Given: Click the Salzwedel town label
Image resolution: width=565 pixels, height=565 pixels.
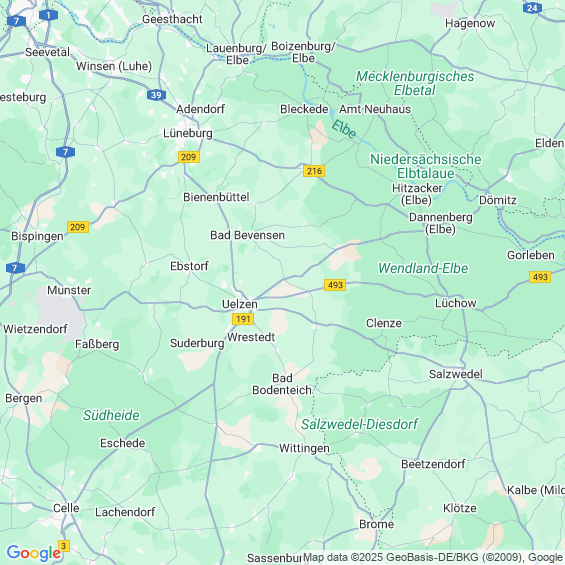Looking at the screenshot, I should 455,374.
